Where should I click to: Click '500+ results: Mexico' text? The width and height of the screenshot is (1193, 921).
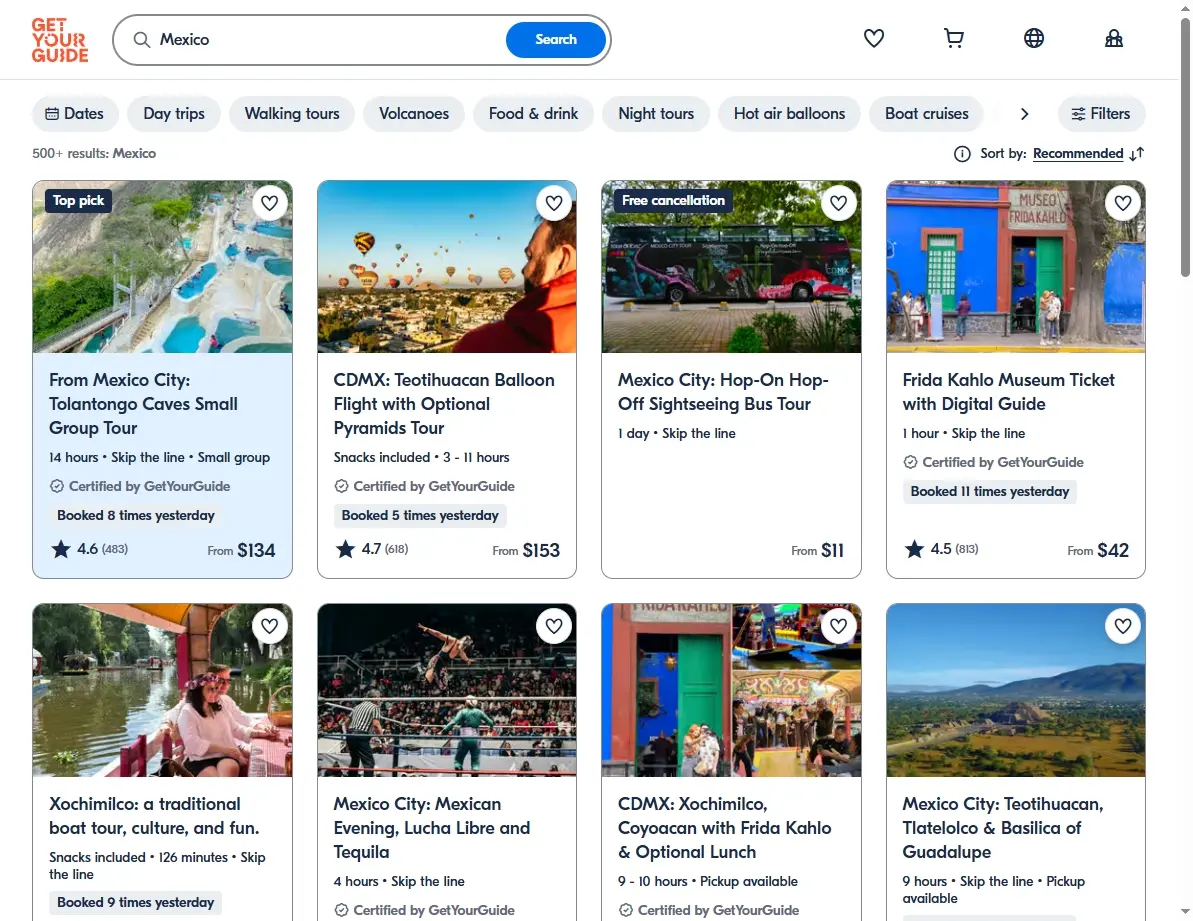coord(94,154)
